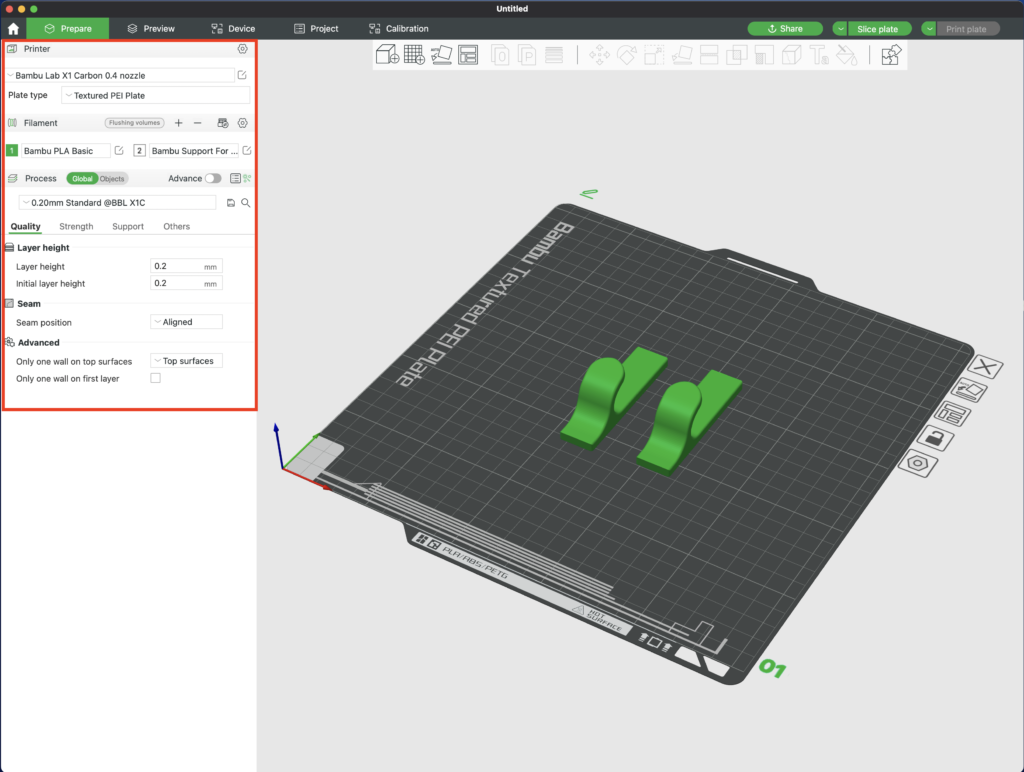Click the split to parts icon
This screenshot has height=772, width=1024.
(x=527, y=56)
